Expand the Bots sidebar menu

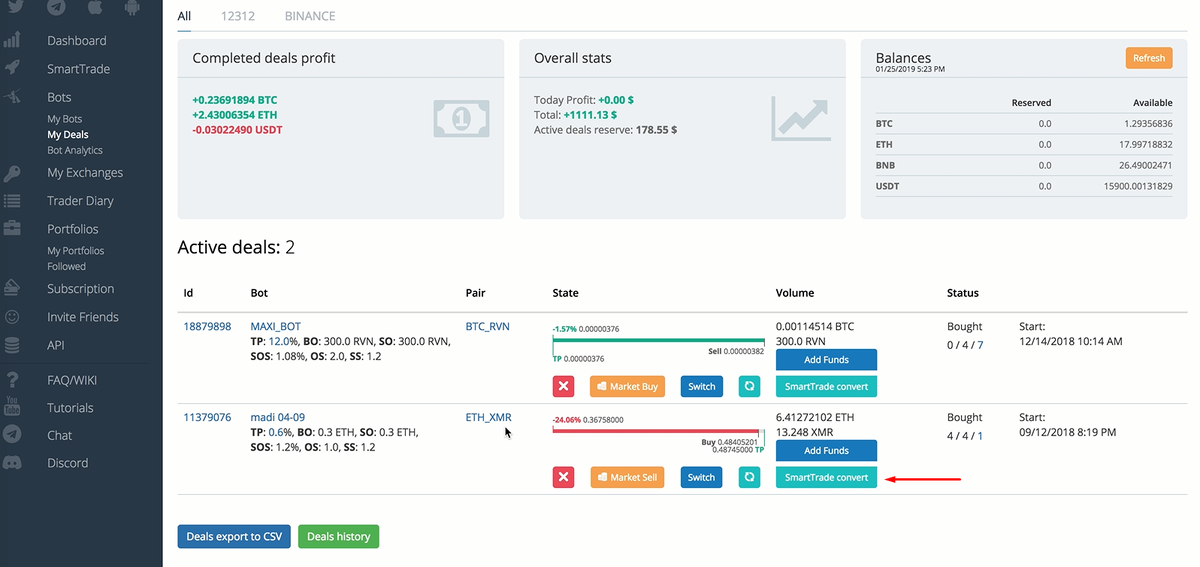point(59,97)
